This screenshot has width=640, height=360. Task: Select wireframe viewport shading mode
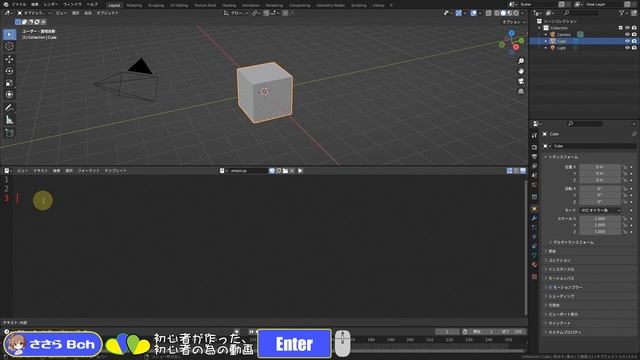pos(496,13)
